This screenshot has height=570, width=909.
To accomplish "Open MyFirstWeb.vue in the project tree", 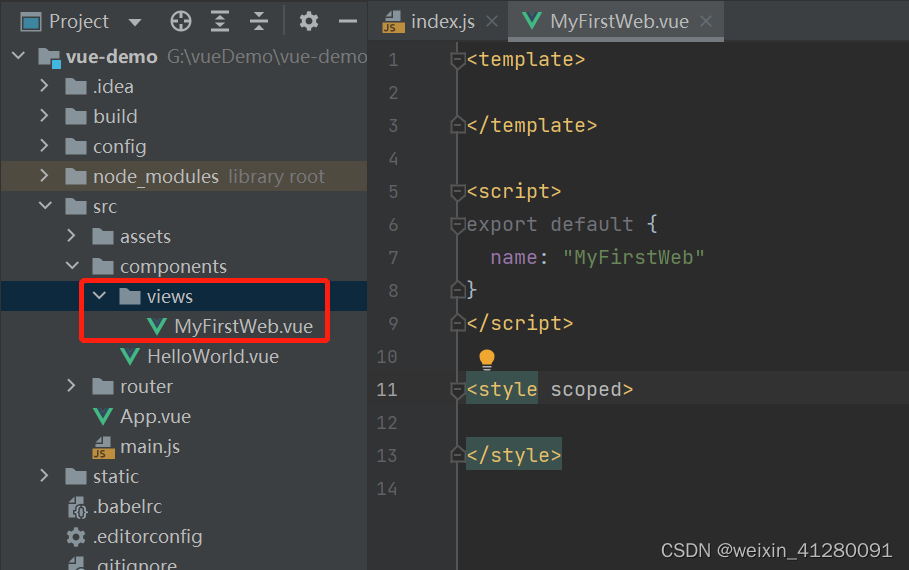I will click(x=243, y=326).
